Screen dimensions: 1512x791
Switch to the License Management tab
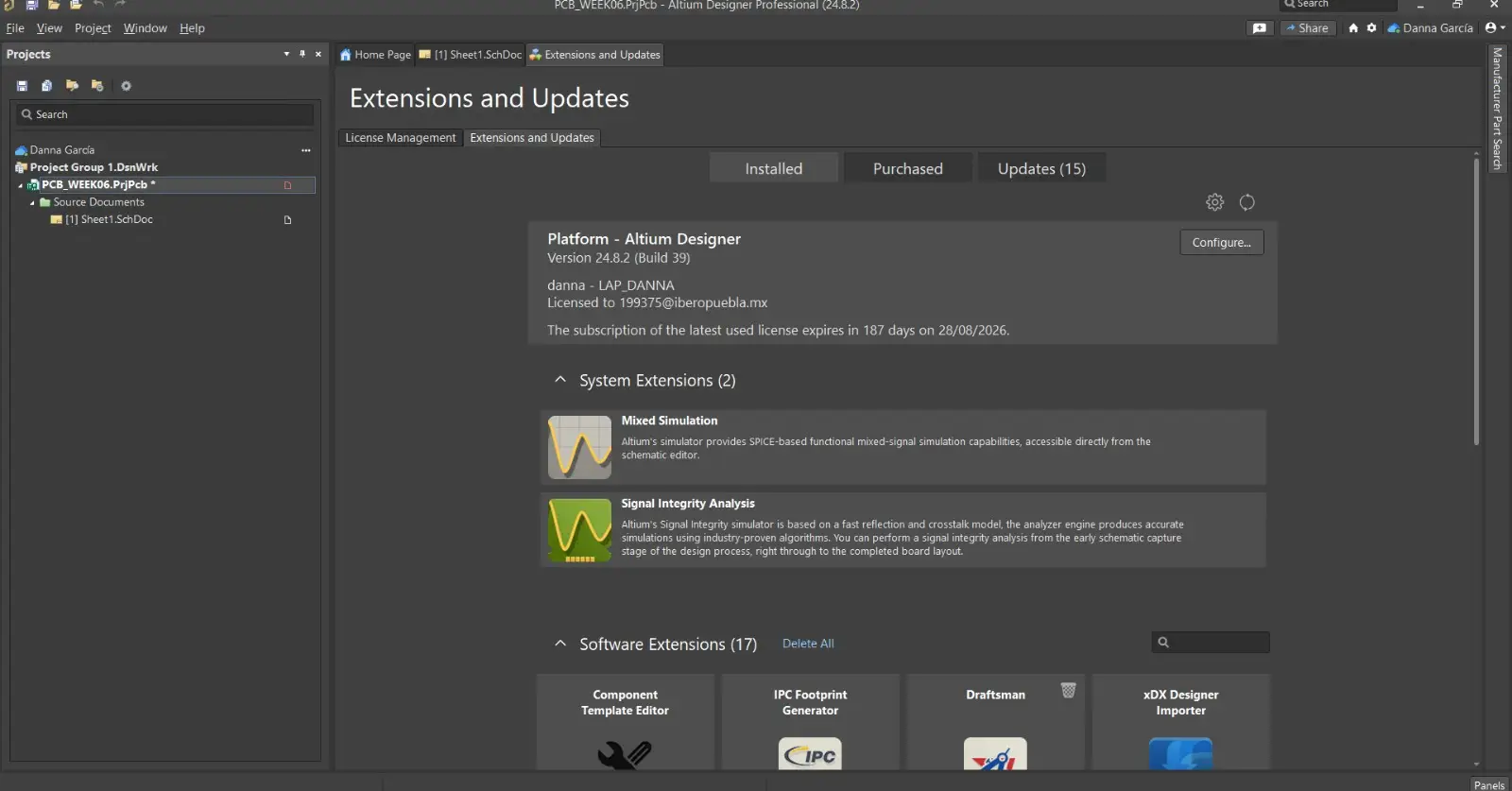click(401, 138)
